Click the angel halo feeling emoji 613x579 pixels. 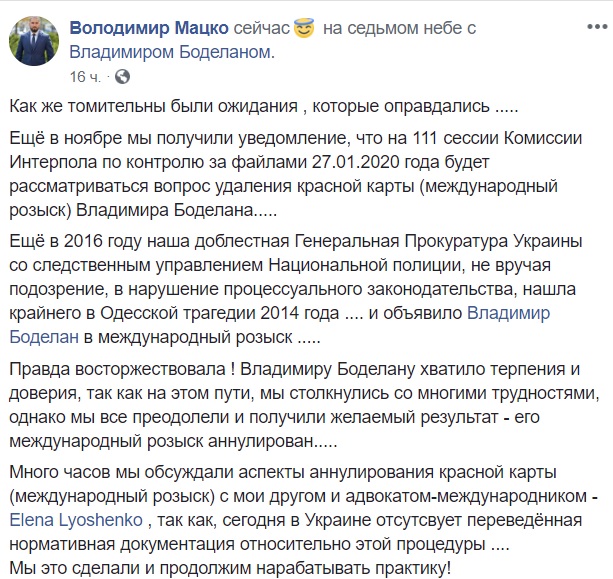pyautogui.click(x=304, y=28)
